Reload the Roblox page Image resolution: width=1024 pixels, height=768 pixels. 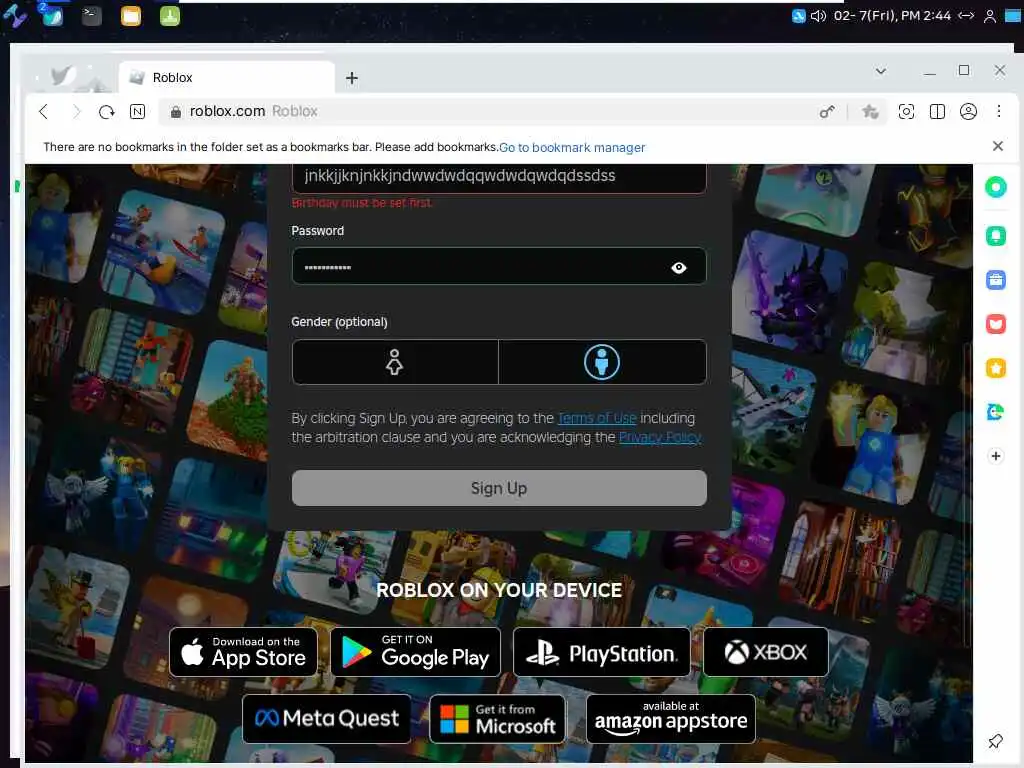(106, 112)
